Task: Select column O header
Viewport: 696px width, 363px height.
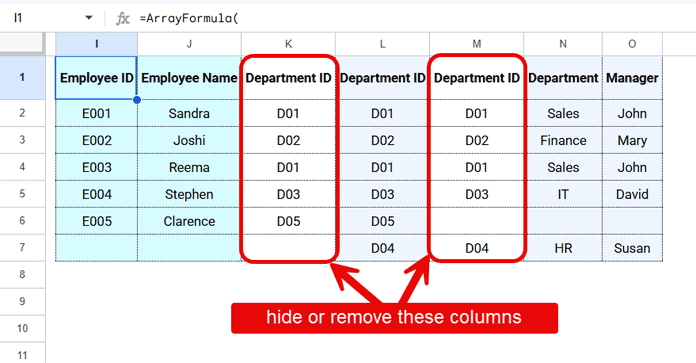Action: click(632, 44)
